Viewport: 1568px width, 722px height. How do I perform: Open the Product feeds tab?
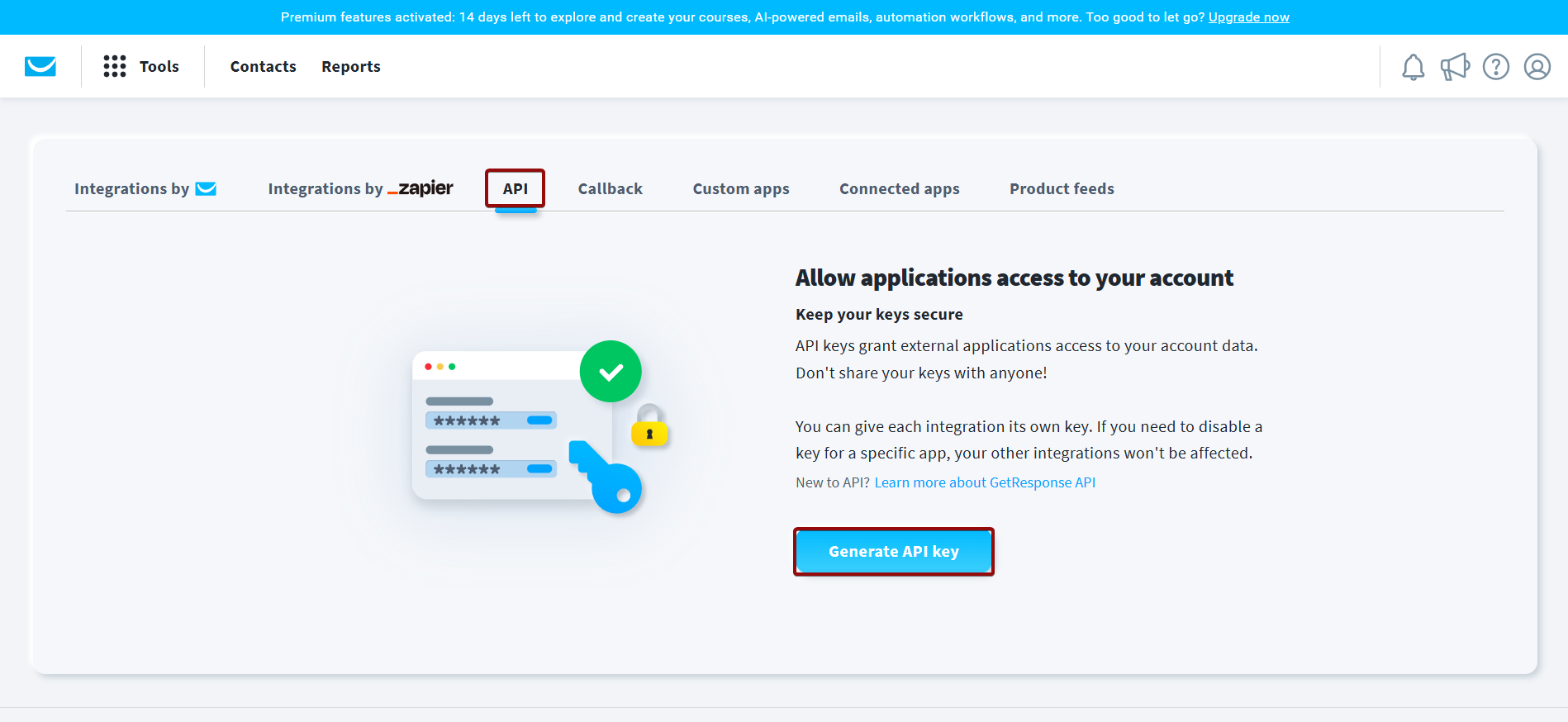tap(1062, 189)
